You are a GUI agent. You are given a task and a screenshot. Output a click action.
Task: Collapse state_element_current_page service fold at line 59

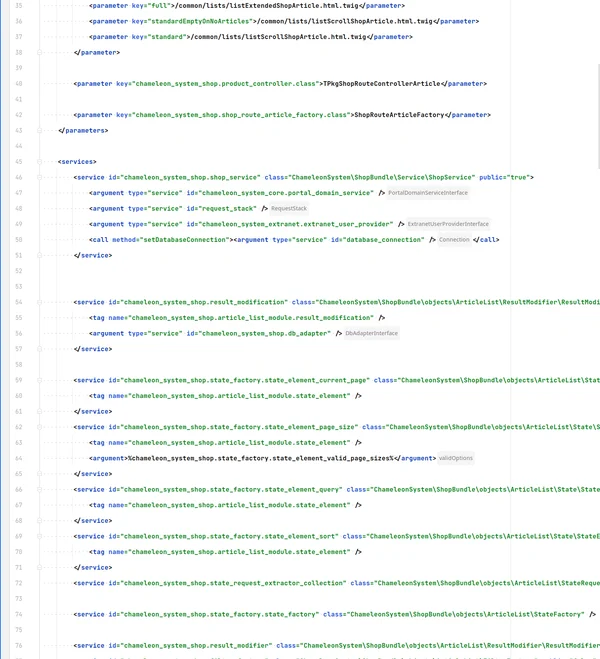pyautogui.click(x=39, y=380)
